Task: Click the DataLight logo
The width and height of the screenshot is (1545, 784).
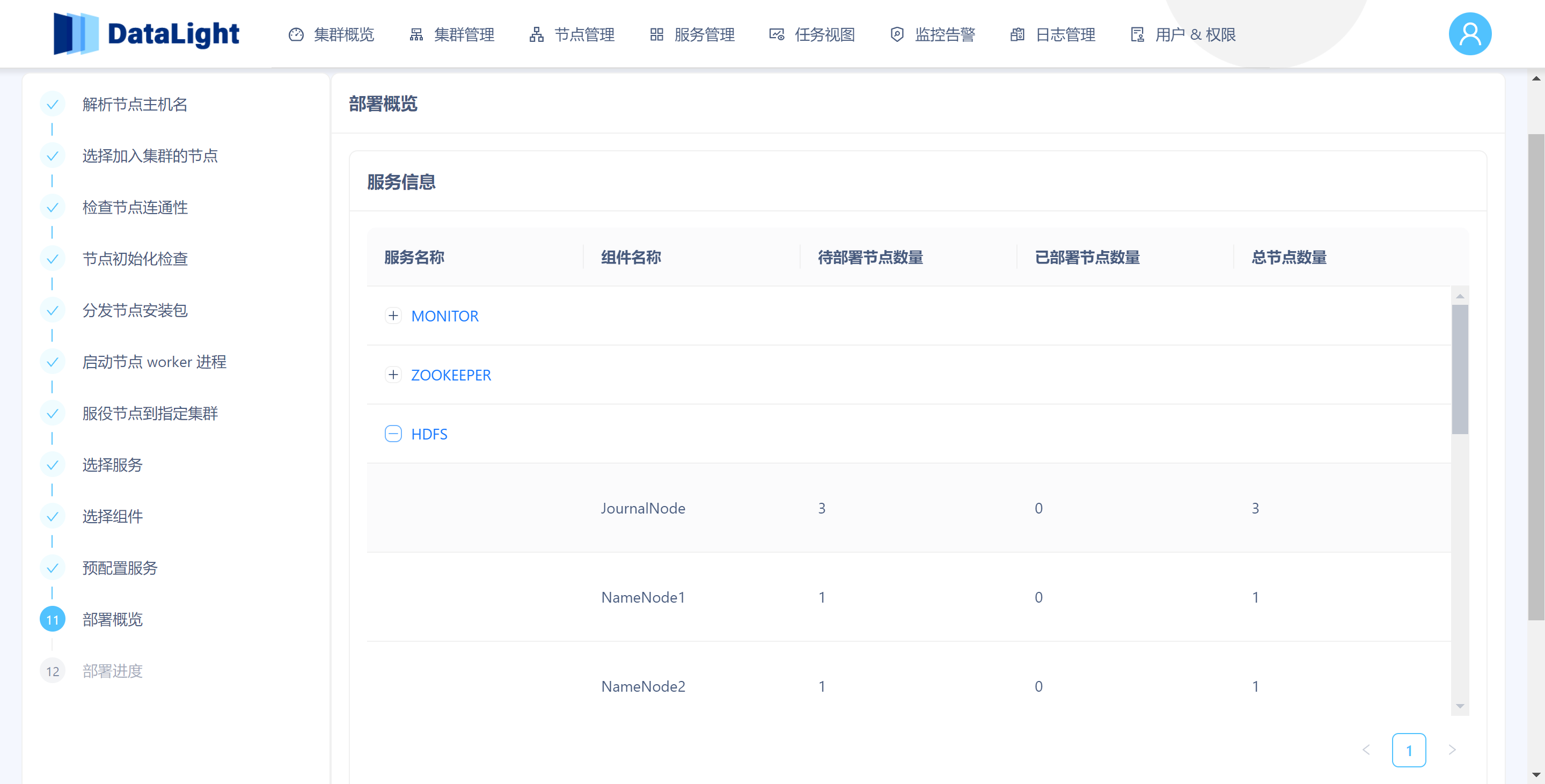Action: click(147, 34)
